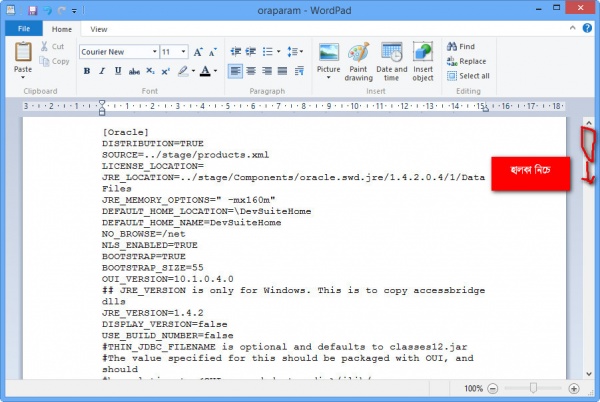Click the text "JRE_VERSION=1.4.2"

point(153,313)
